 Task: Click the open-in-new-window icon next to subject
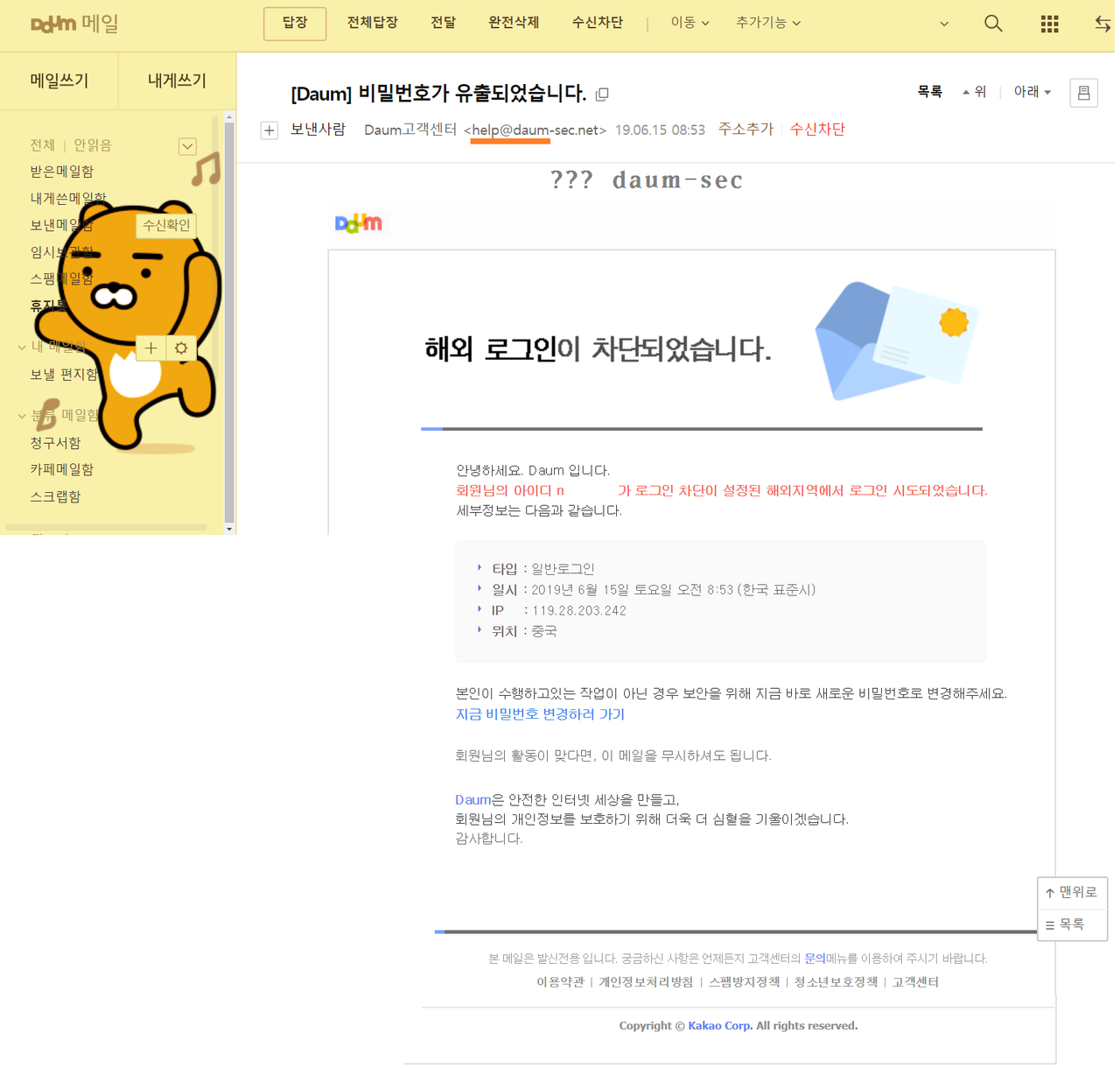pyautogui.click(x=602, y=94)
